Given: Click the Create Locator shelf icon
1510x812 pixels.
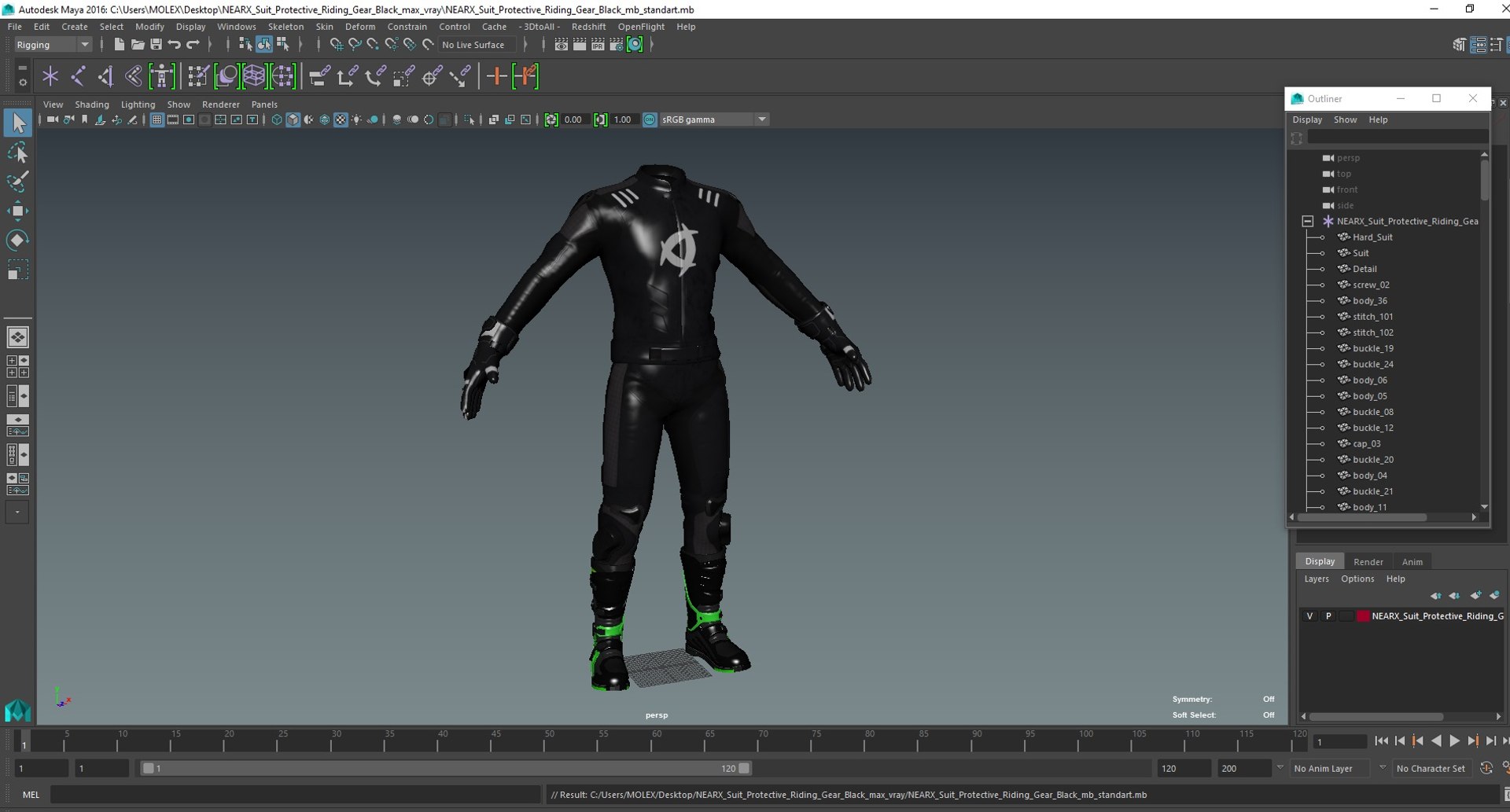Looking at the screenshot, I should (50, 76).
